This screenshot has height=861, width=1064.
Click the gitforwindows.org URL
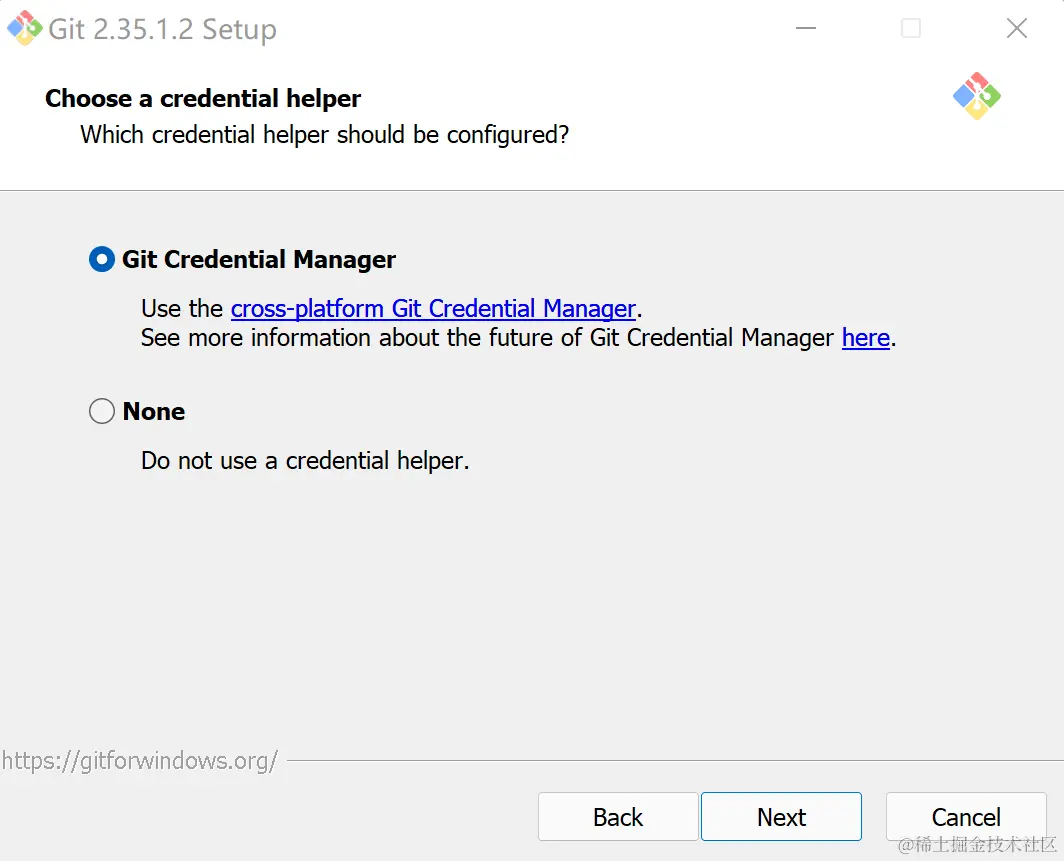[x=140, y=761]
